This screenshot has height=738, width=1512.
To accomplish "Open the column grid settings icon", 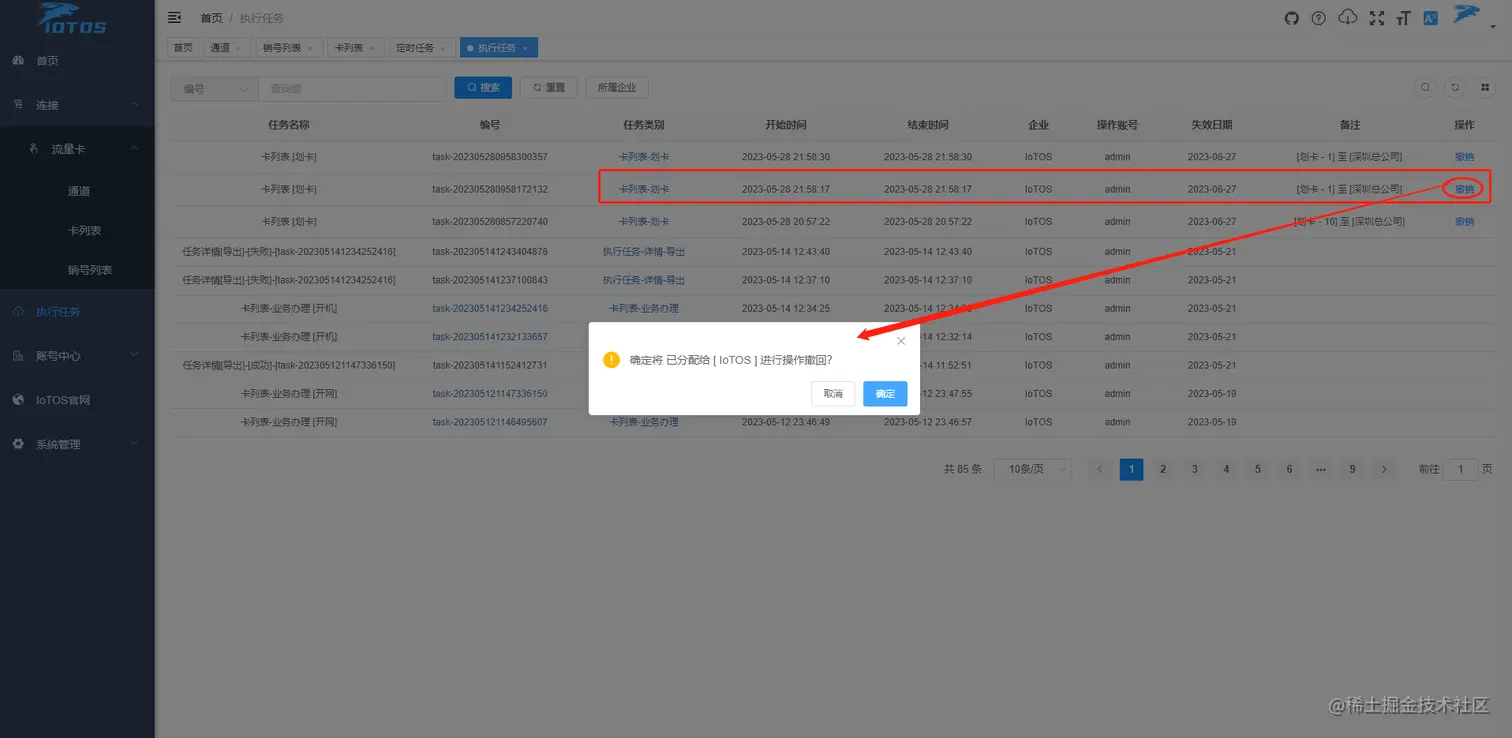I will 1485,87.
